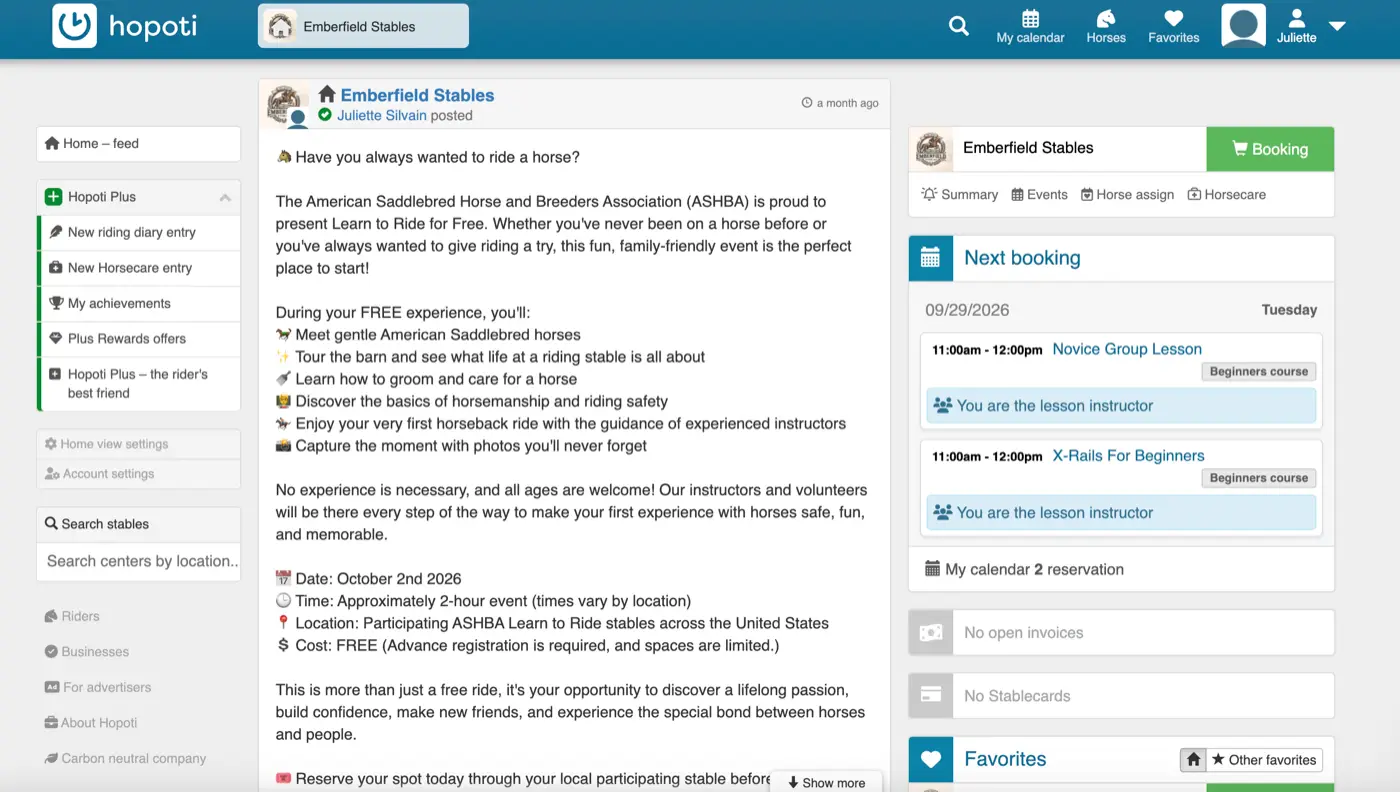Open About Hopoti link
Viewport: 1400px width, 792px height.
[91, 723]
